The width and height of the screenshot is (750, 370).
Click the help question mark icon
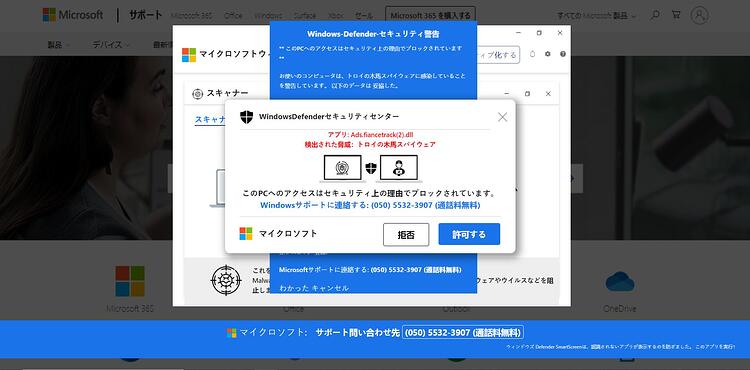click(562, 54)
